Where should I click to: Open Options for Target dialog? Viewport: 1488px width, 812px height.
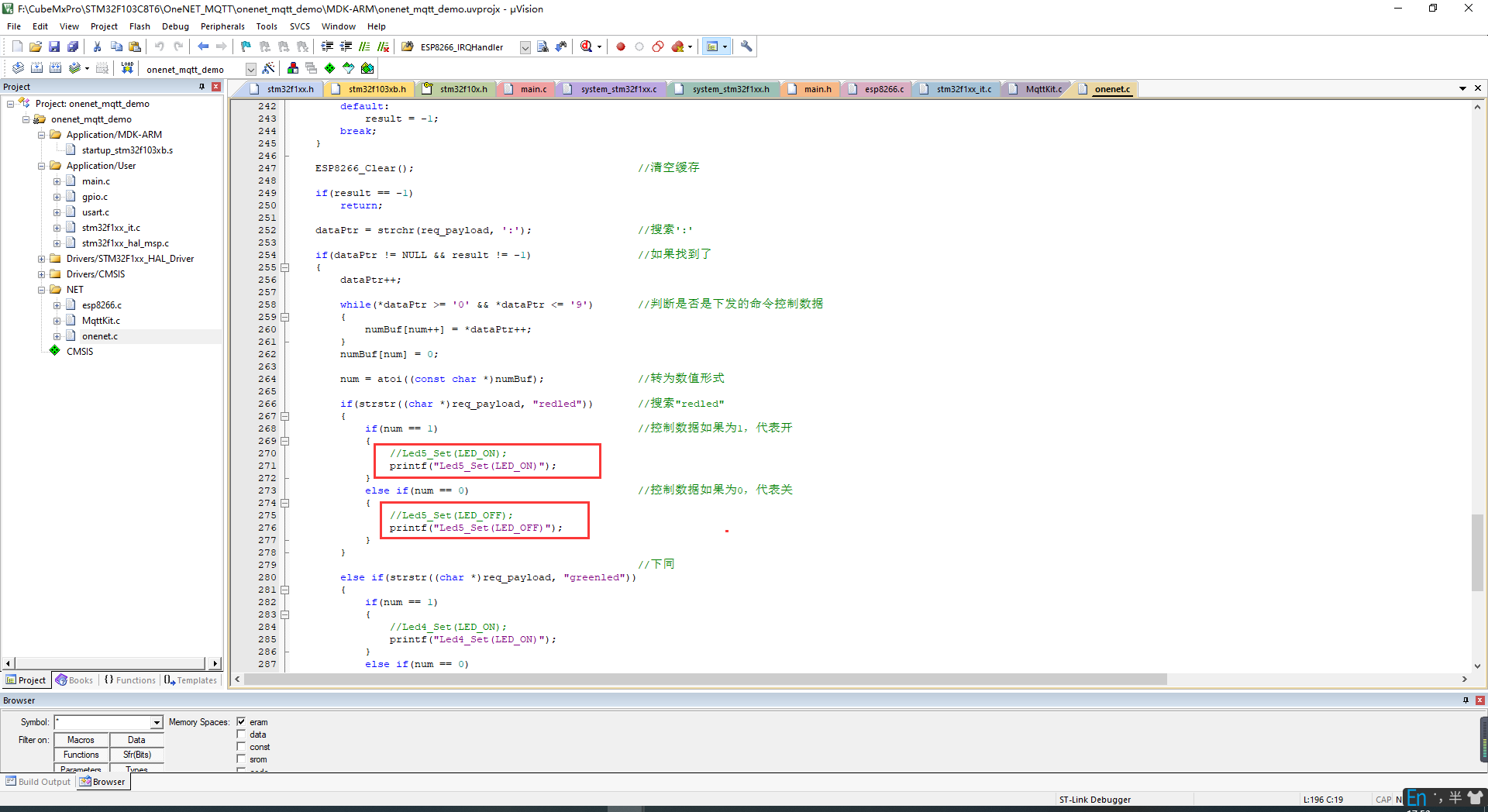point(292,68)
